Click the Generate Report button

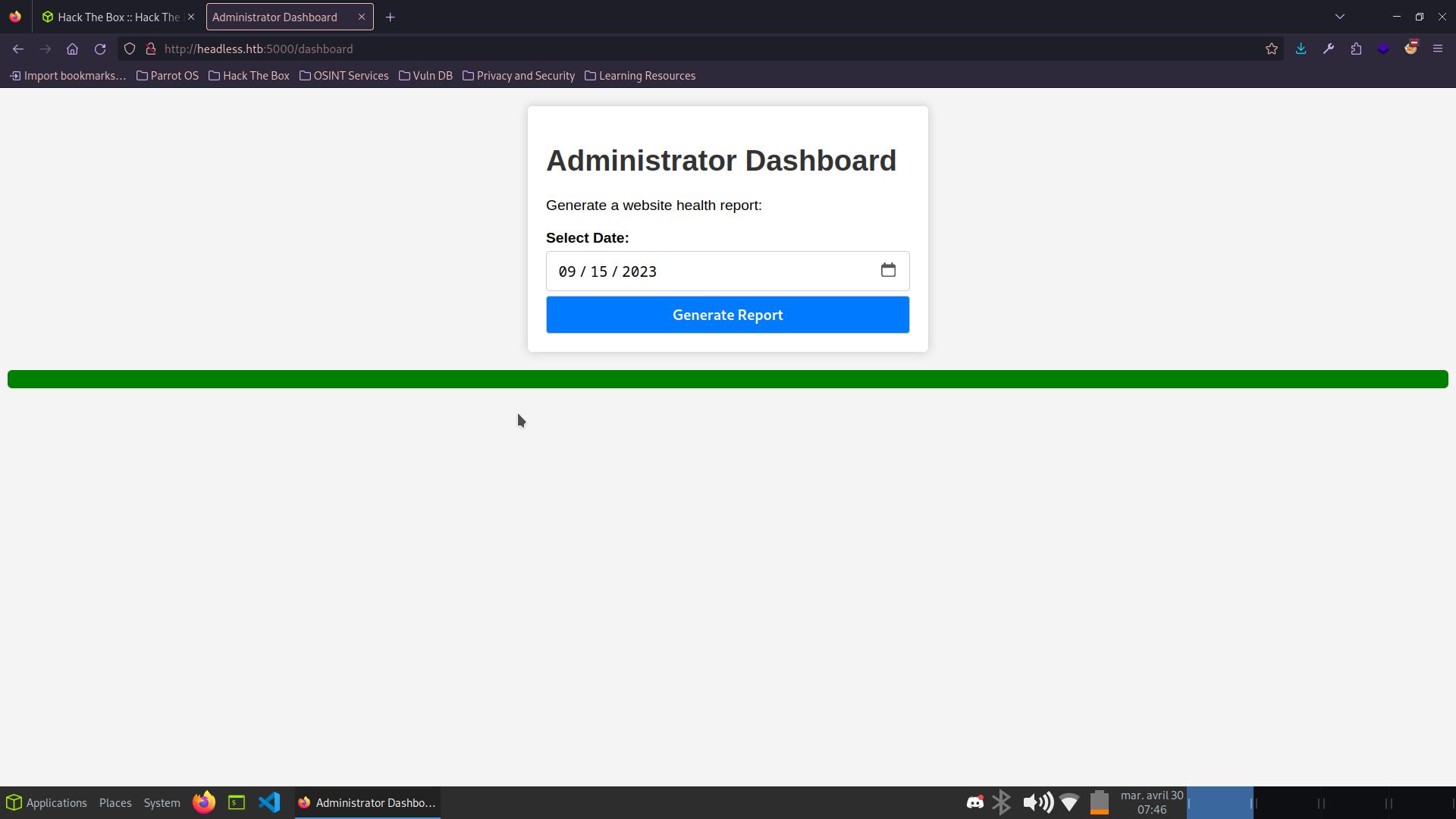coord(727,315)
